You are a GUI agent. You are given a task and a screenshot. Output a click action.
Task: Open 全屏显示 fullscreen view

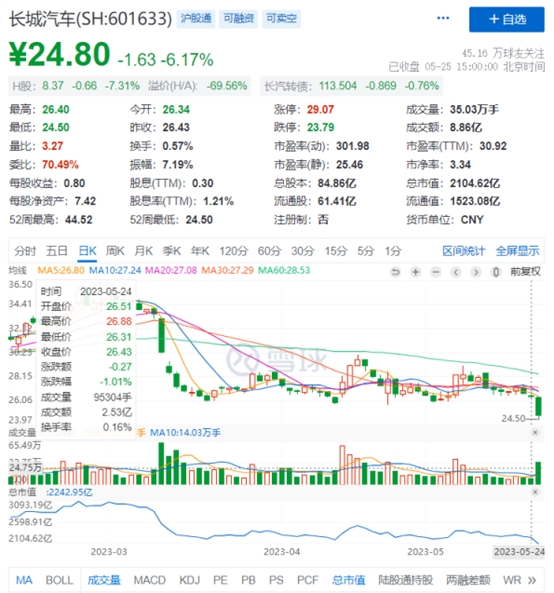pos(517,251)
